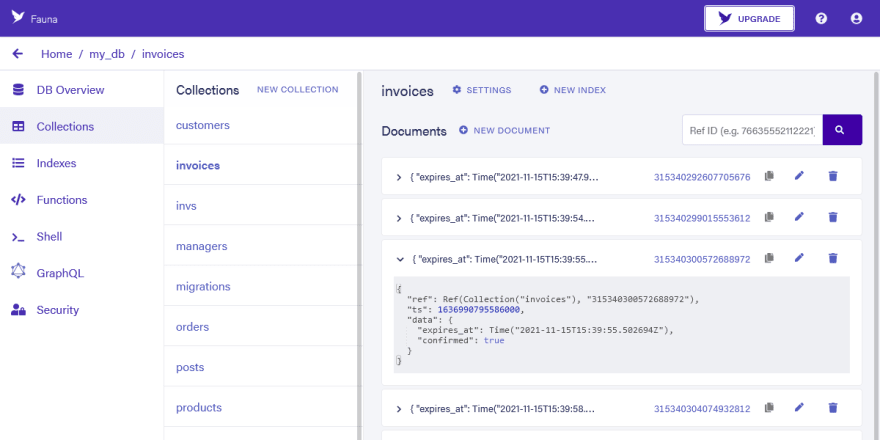880x440 pixels.
Task: Click invoices in the breadcrumb
Action: [163, 54]
